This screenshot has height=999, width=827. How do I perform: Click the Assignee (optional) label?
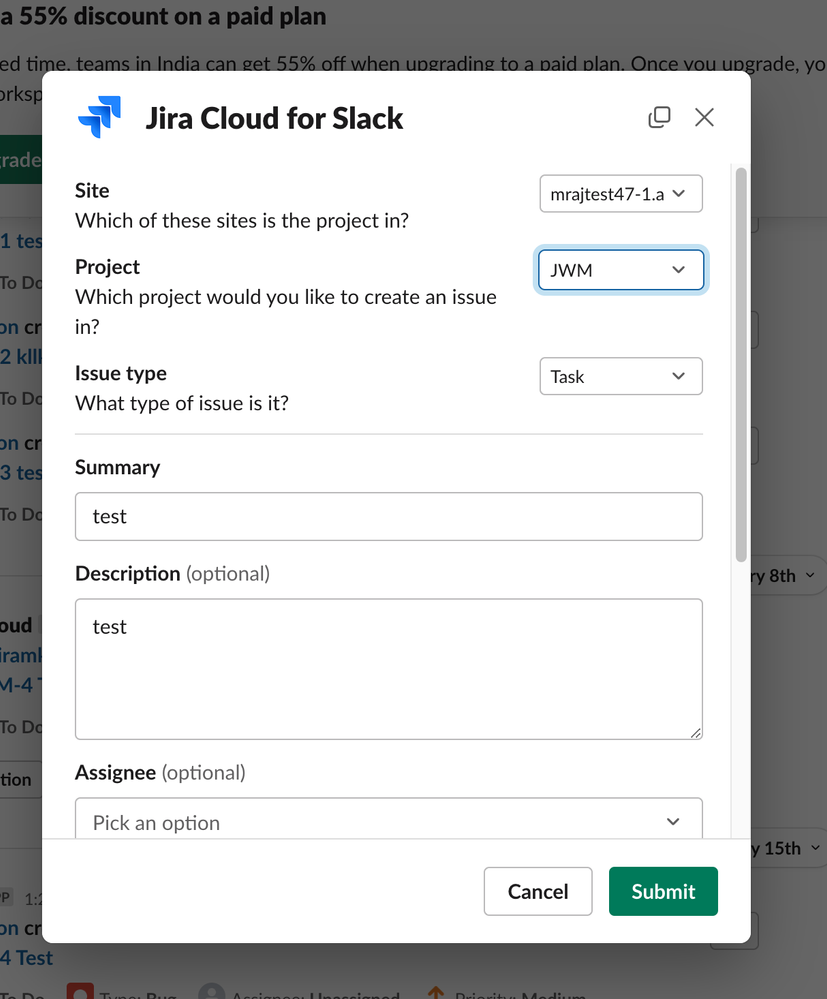161,773
